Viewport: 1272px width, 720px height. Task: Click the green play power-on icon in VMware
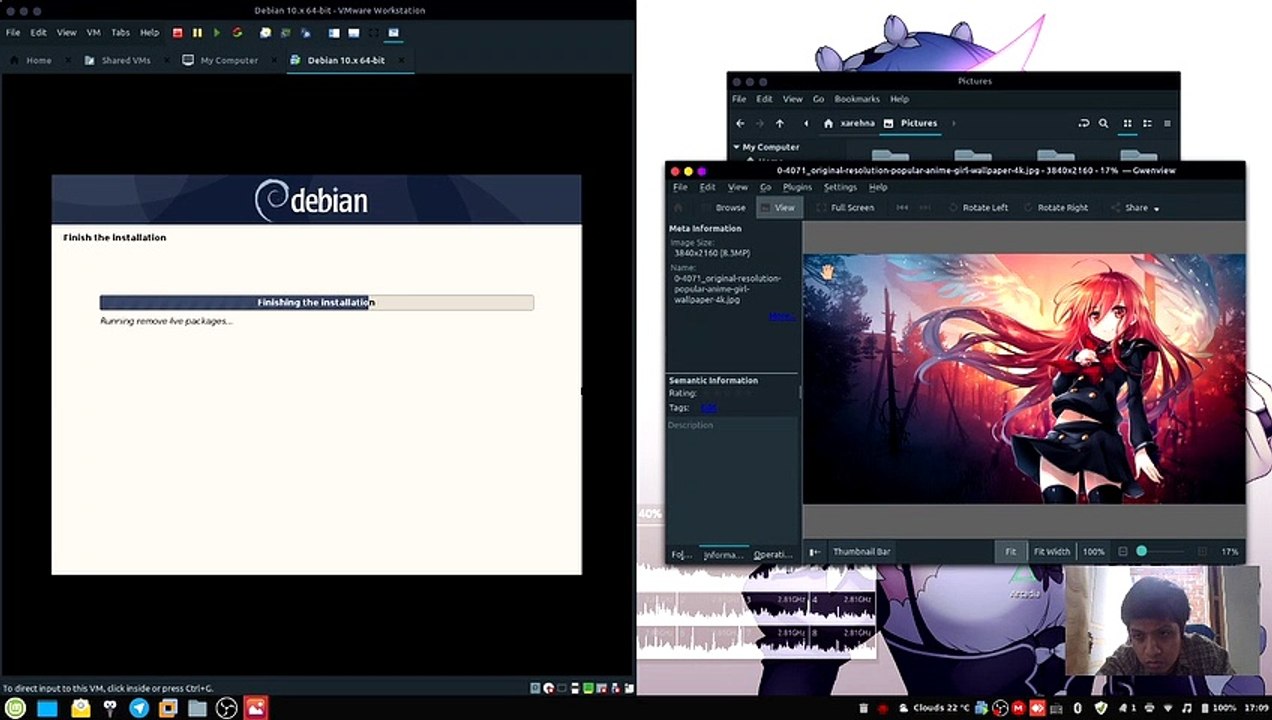tap(217, 32)
